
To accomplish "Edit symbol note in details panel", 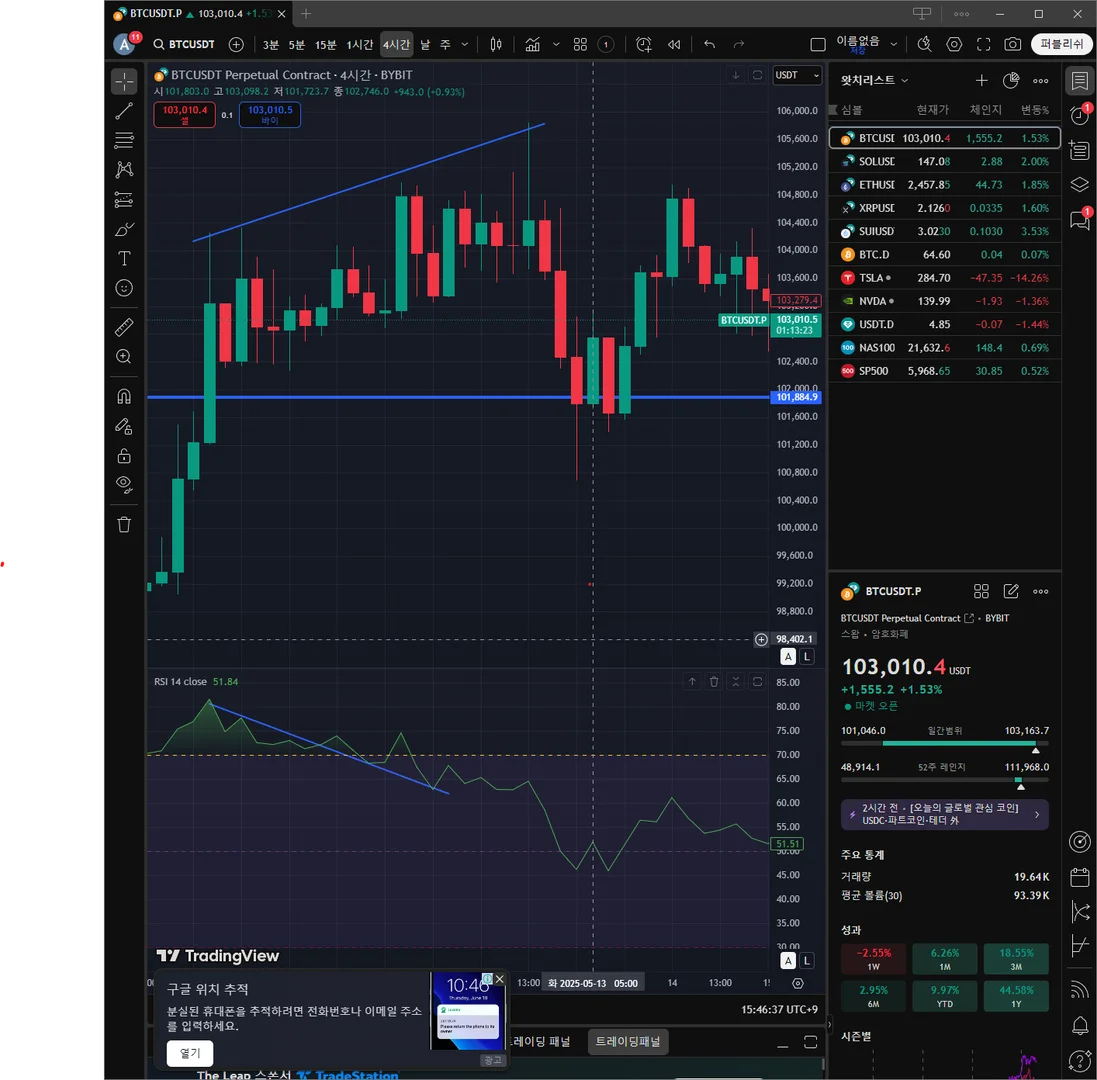I will [x=1011, y=592].
